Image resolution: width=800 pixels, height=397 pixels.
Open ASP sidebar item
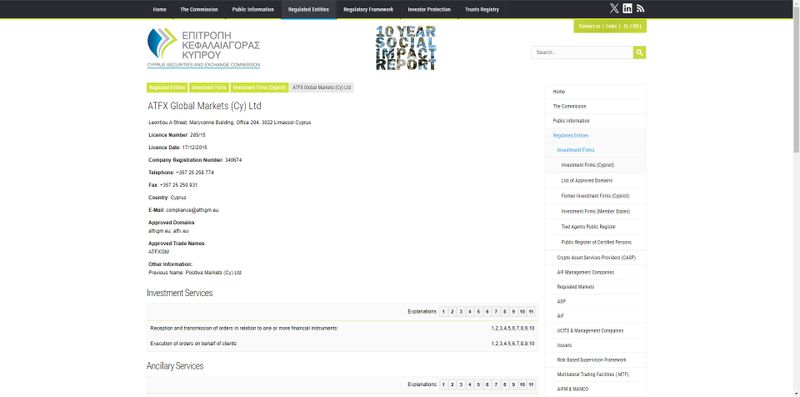click(x=595, y=302)
